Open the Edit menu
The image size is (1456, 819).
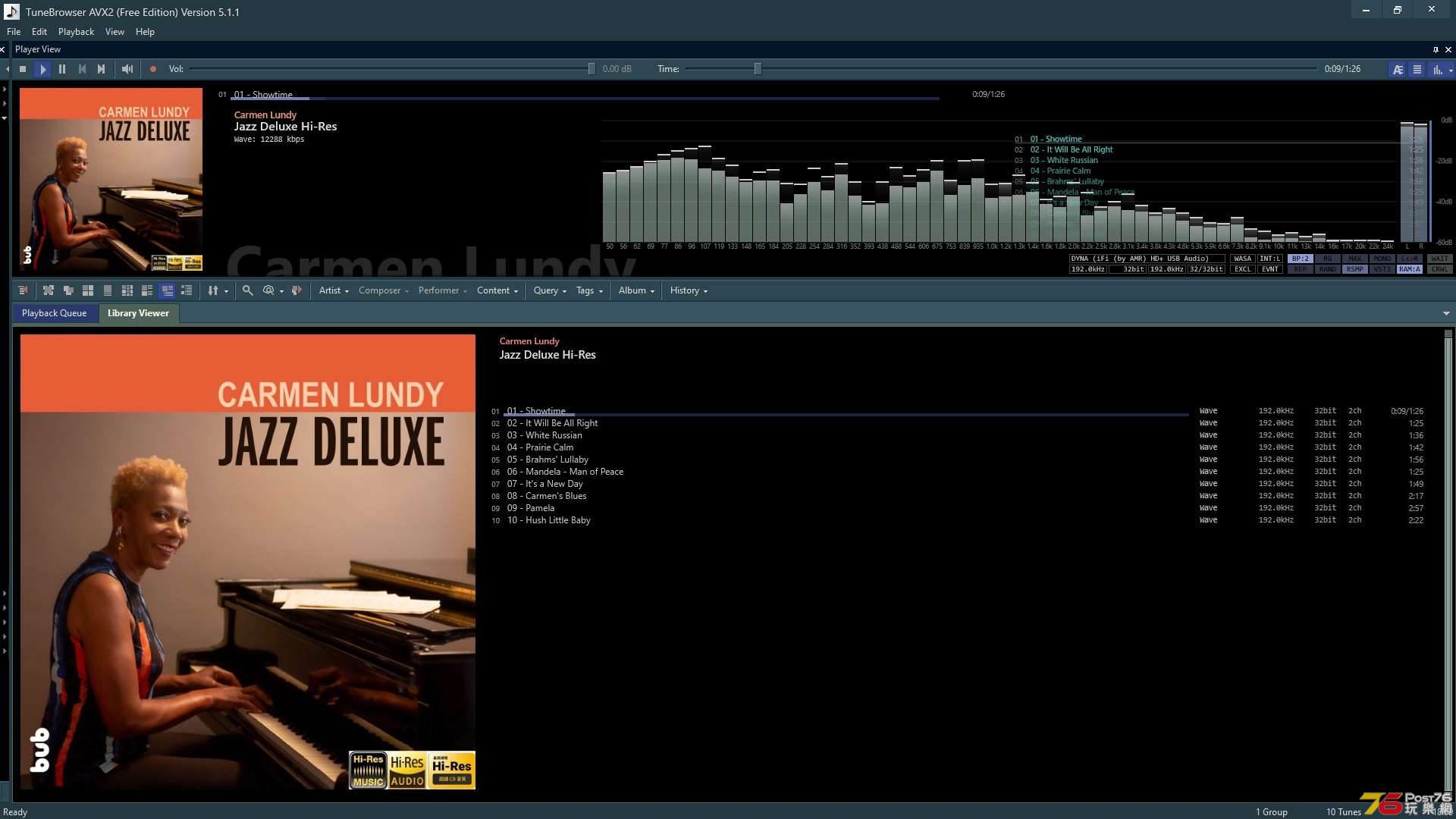pos(39,32)
